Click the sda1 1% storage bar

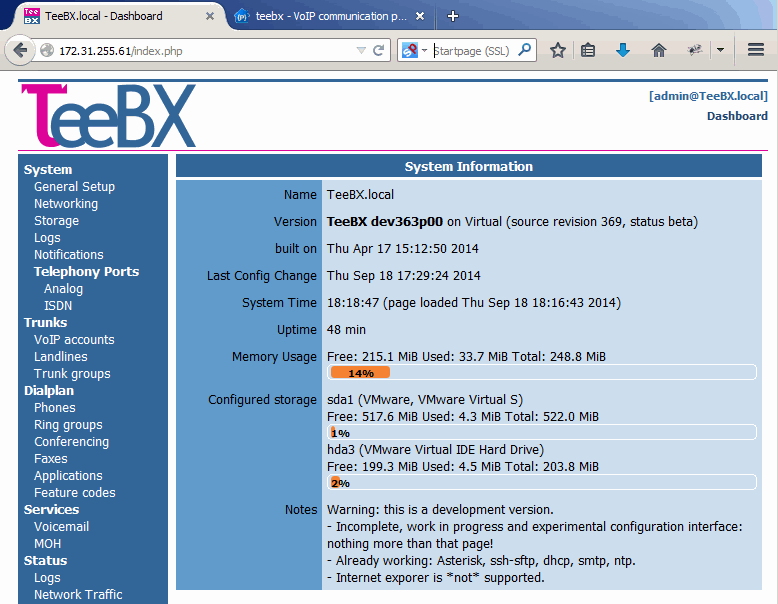[542, 432]
